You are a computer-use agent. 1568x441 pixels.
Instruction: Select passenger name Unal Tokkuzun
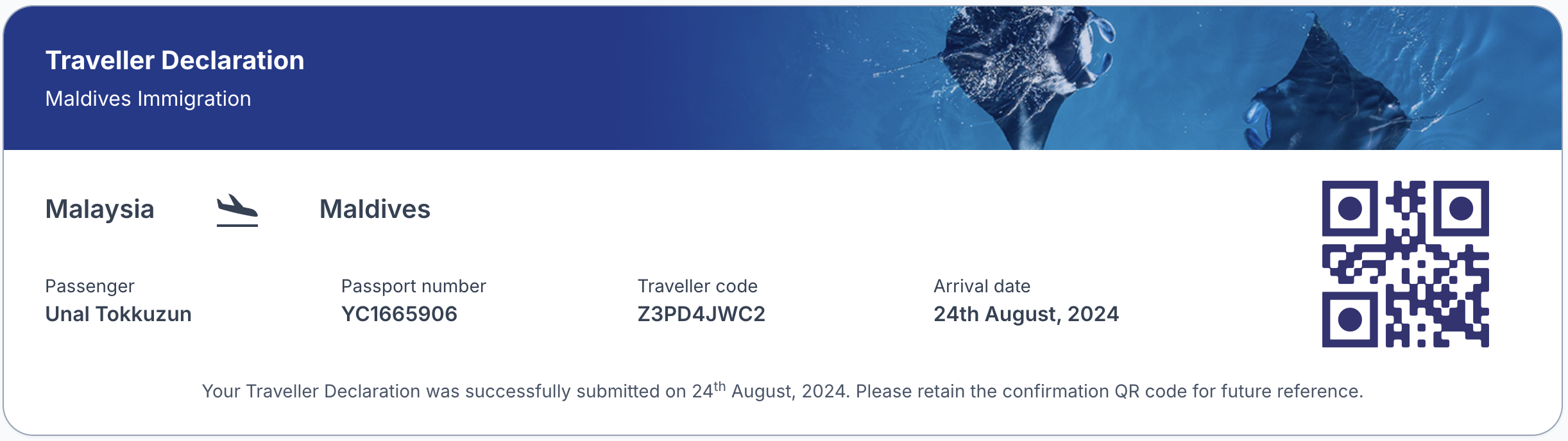pyautogui.click(x=118, y=314)
